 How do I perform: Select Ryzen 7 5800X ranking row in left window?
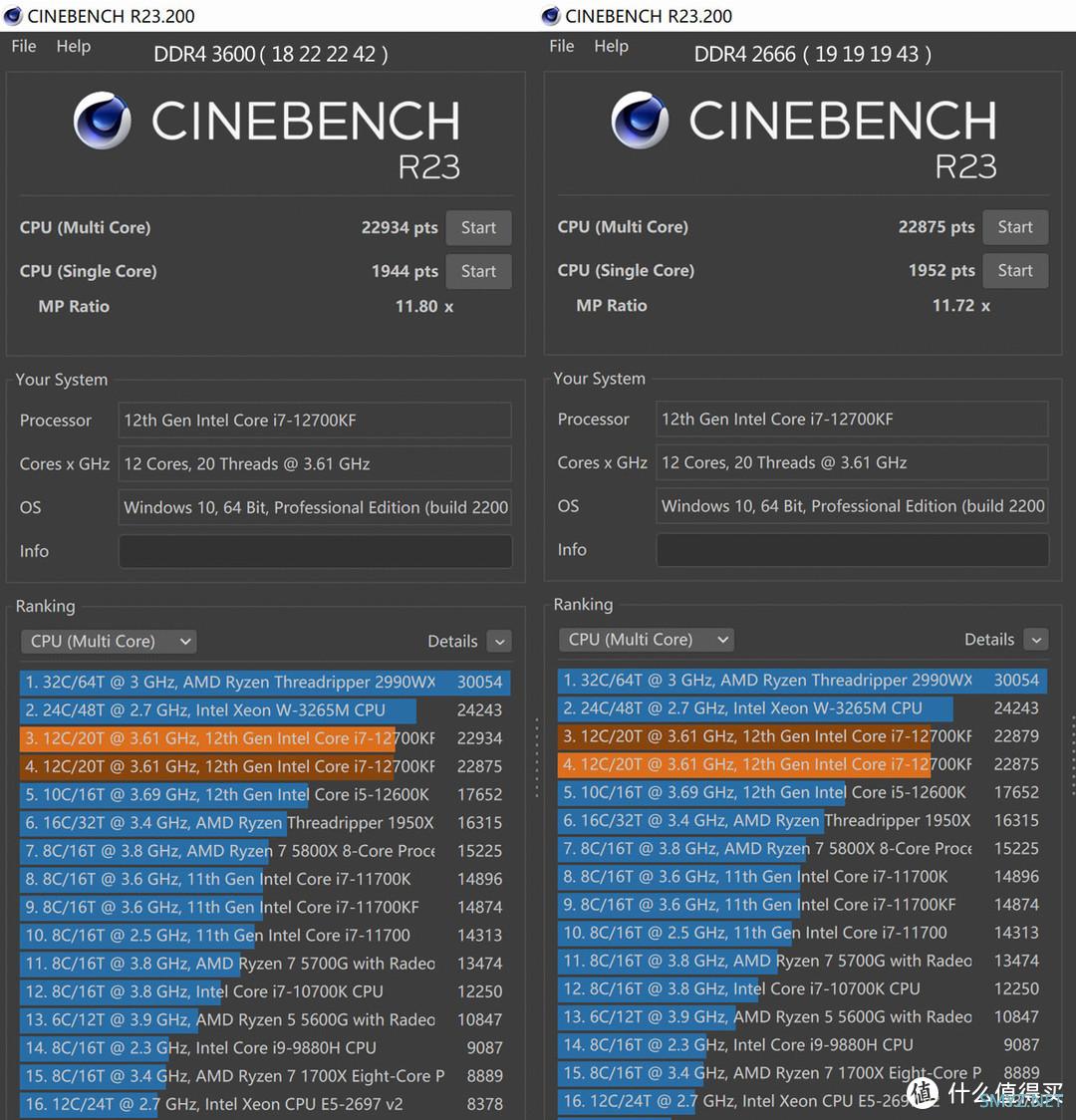265,851
